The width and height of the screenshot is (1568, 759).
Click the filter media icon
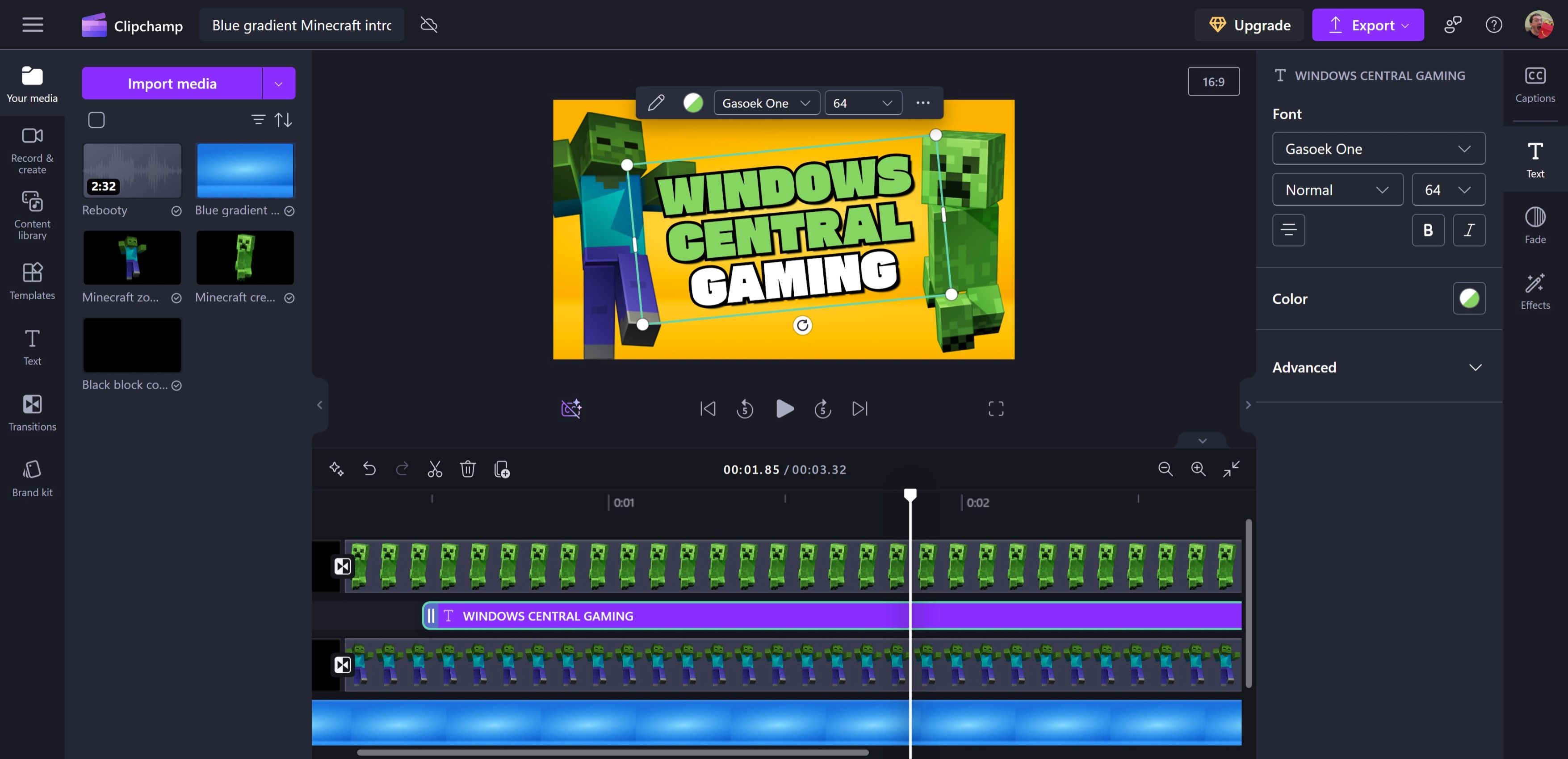(x=258, y=120)
